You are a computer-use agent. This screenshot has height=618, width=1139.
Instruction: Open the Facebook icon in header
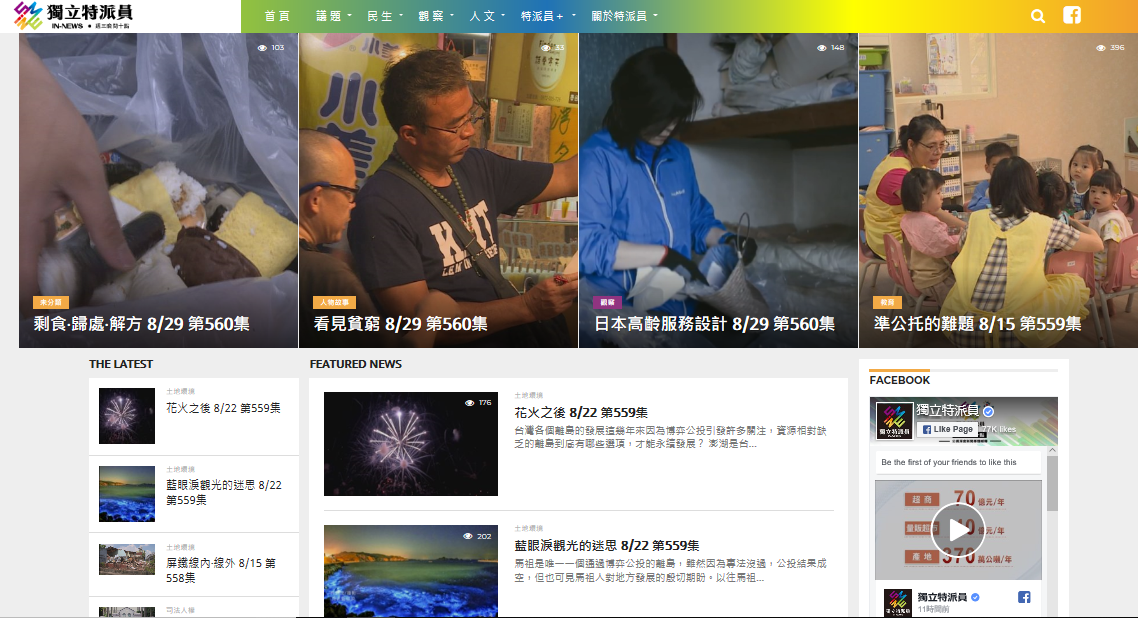click(x=1072, y=15)
